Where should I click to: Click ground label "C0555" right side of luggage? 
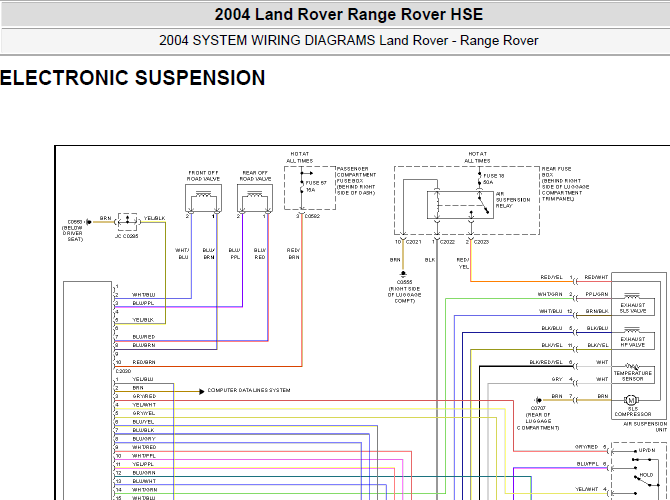point(404,291)
